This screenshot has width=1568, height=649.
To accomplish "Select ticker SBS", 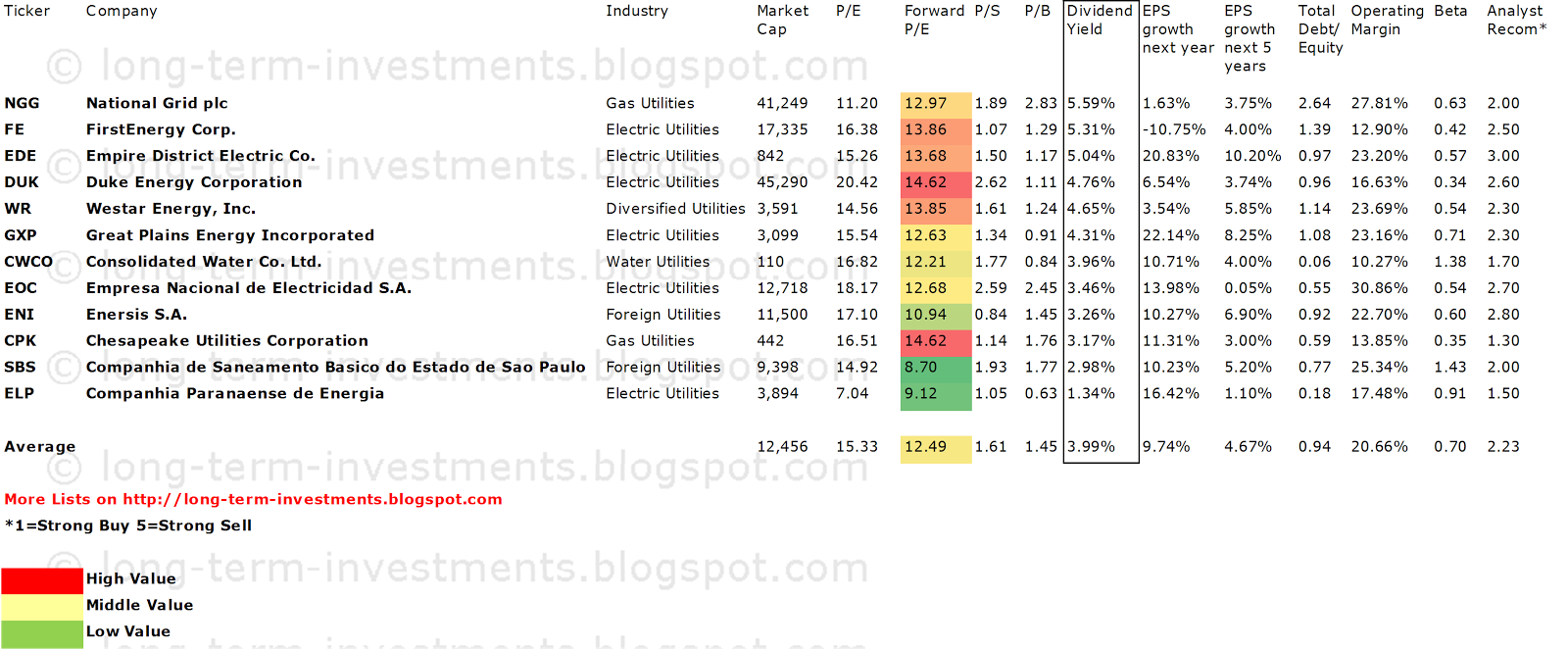I will 20,367.
